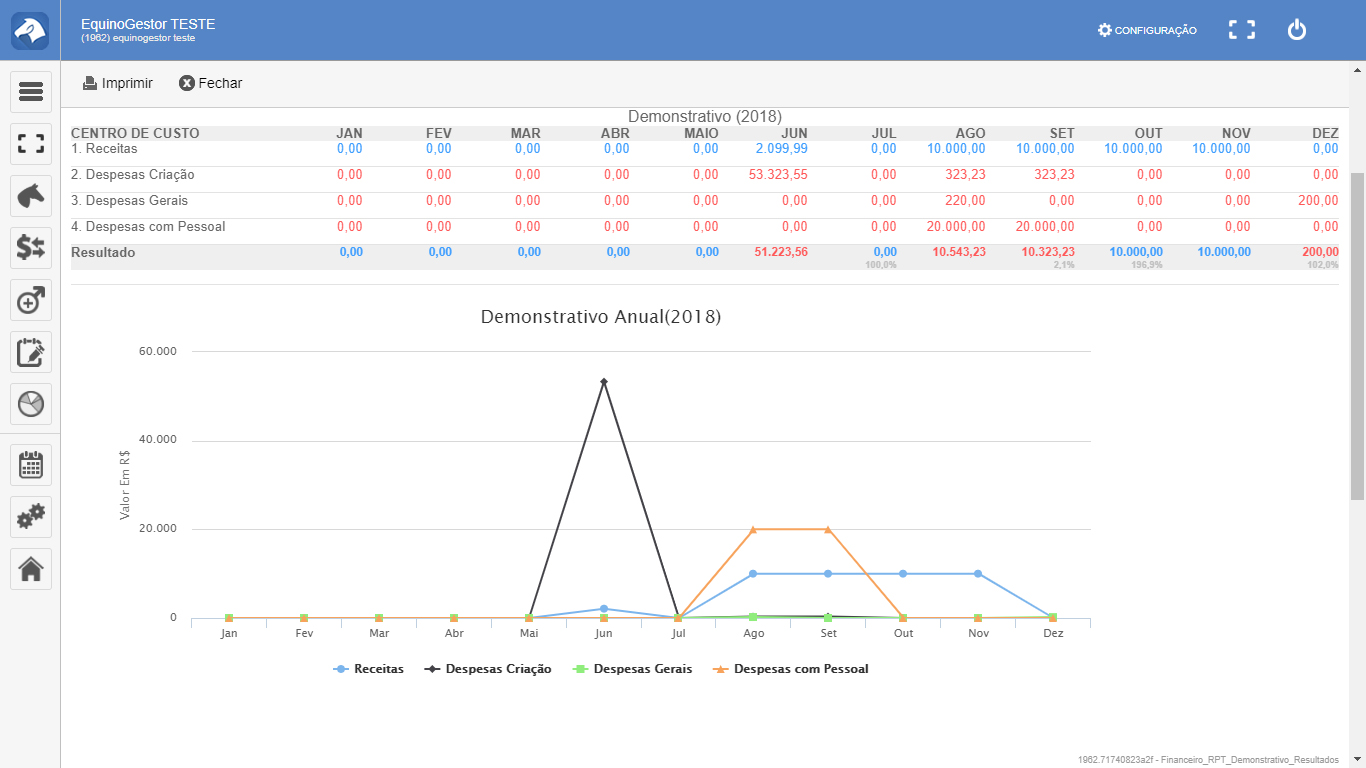Open the dollar transfer financial module
Image resolution: width=1366 pixels, height=768 pixels.
click(31, 248)
